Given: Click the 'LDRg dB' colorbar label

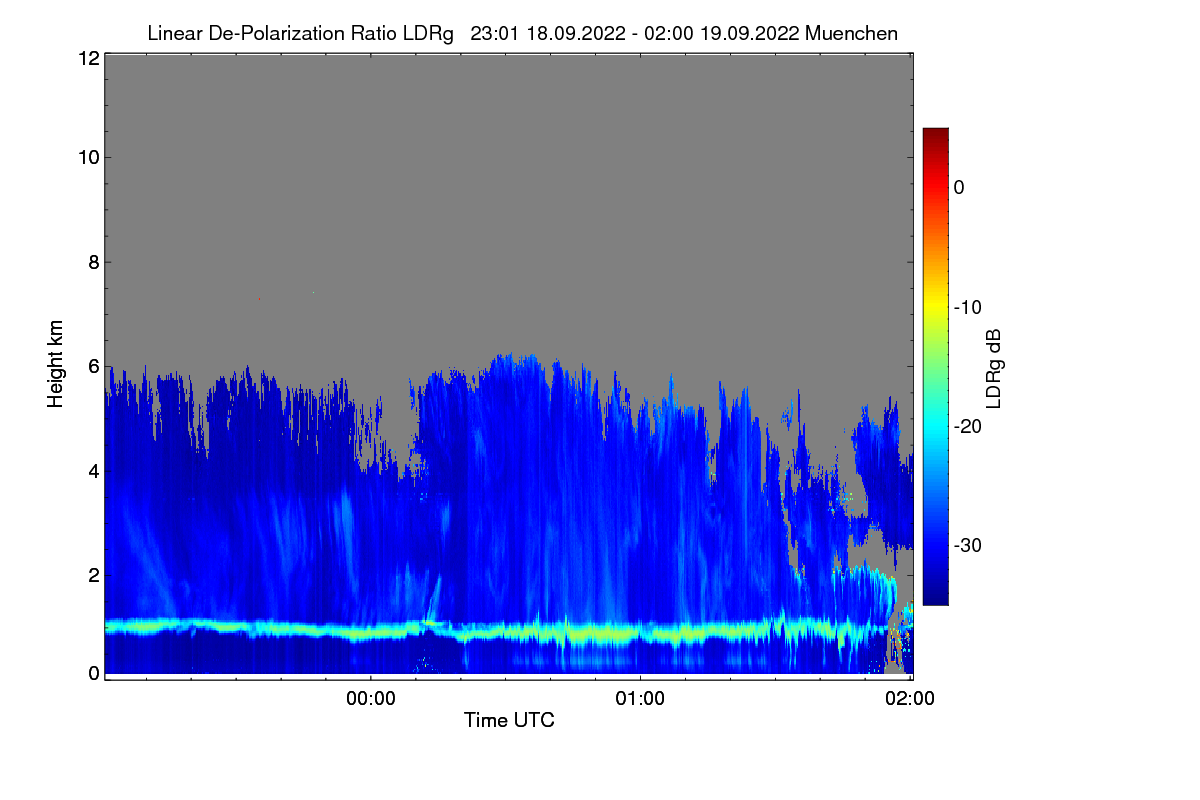Looking at the screenshot, I should 994,368.
